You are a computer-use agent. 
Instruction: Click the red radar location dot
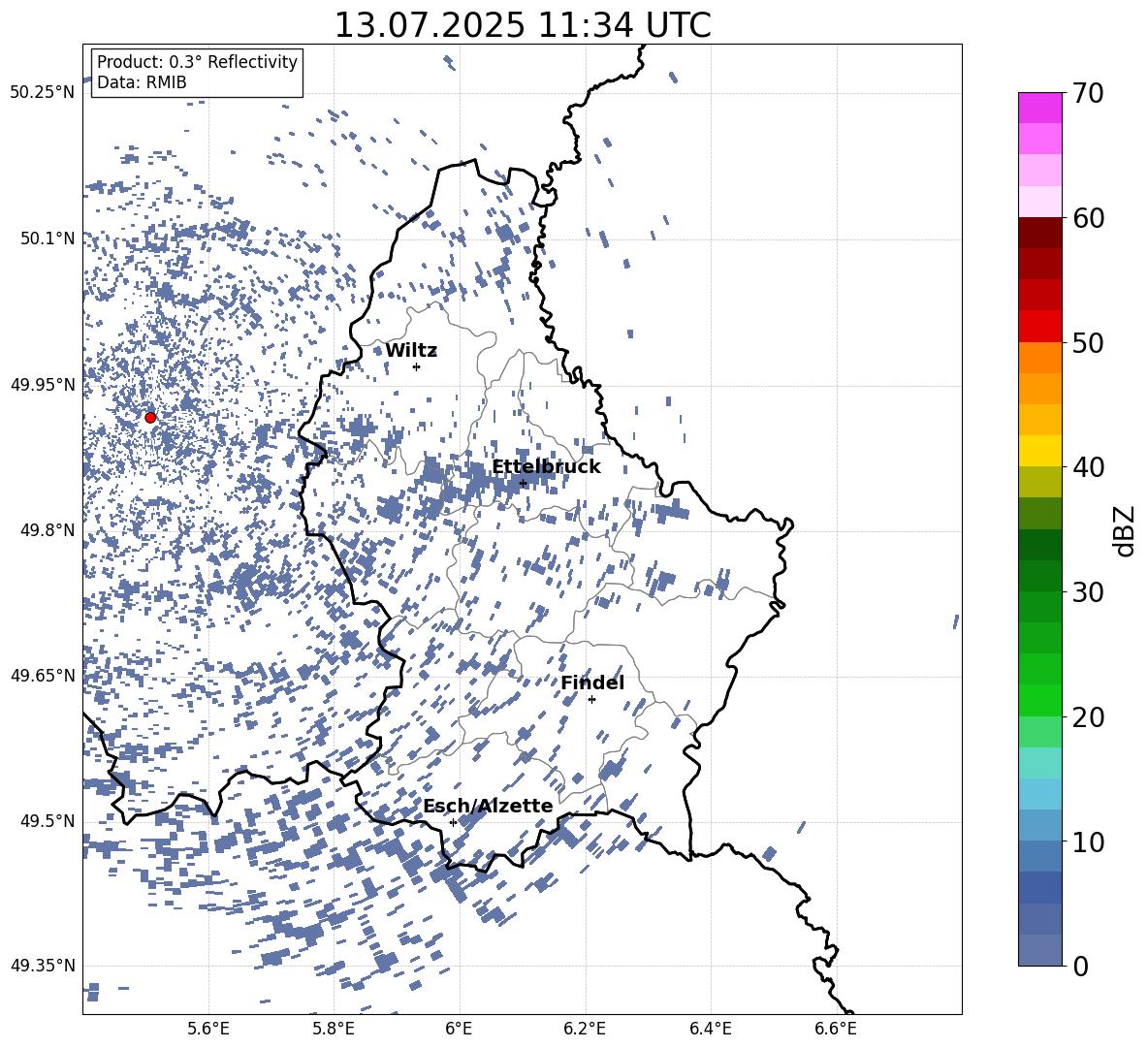point(150,418)
